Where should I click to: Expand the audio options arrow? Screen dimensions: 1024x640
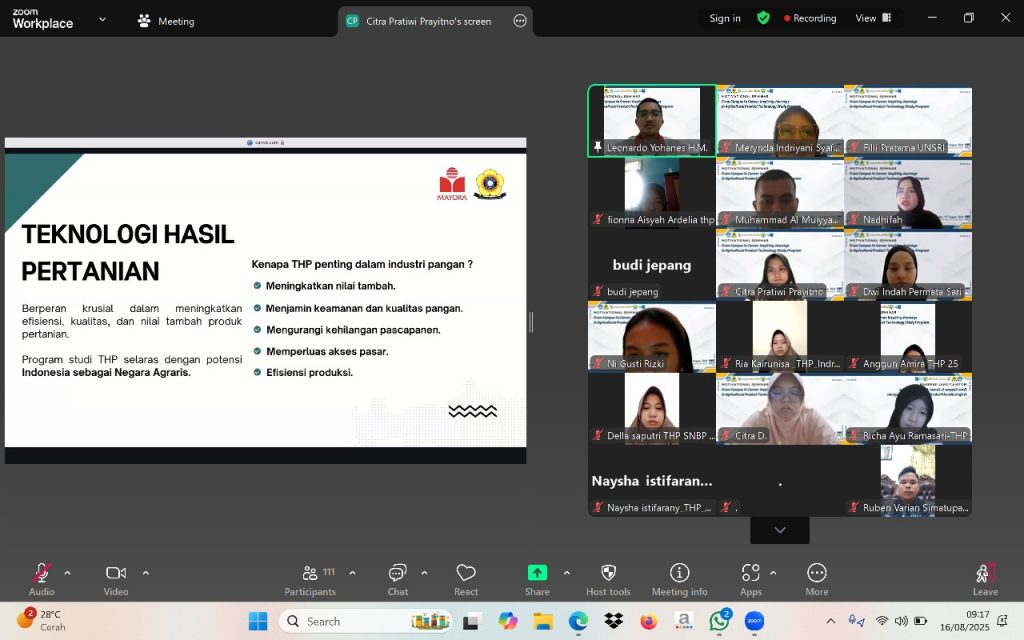coord(68,573)
